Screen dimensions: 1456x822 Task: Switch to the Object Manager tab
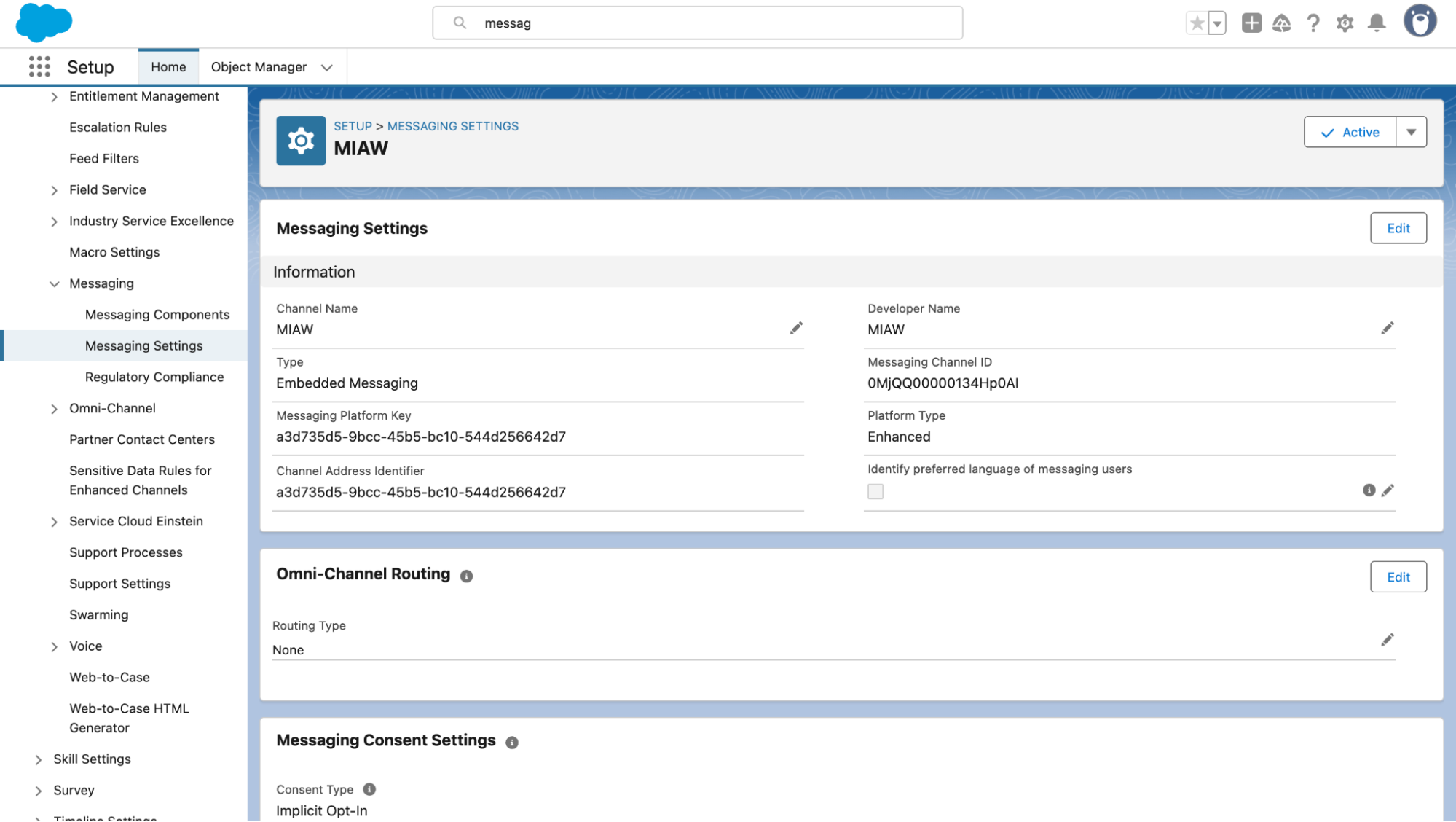(259, 67)
